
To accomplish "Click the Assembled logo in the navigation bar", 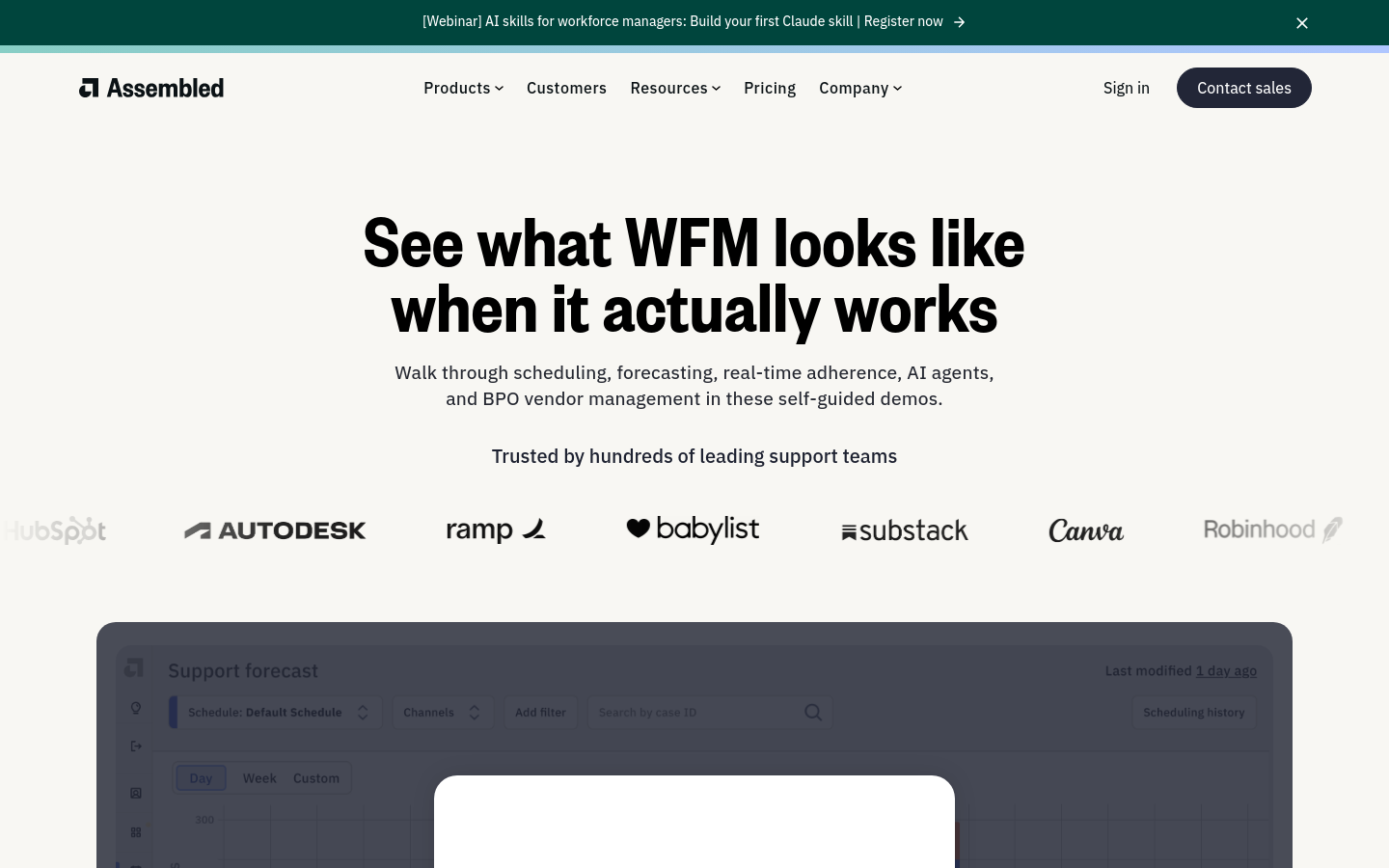I will [151, 88].
